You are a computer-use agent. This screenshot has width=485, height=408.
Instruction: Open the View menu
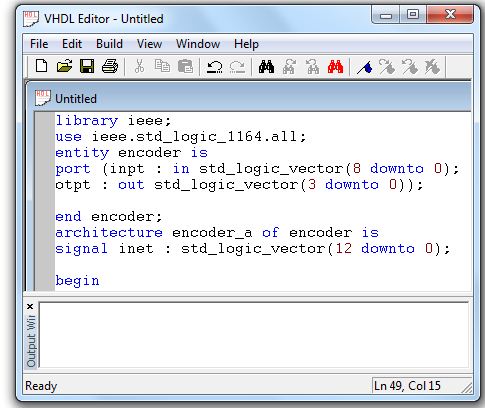149,44
